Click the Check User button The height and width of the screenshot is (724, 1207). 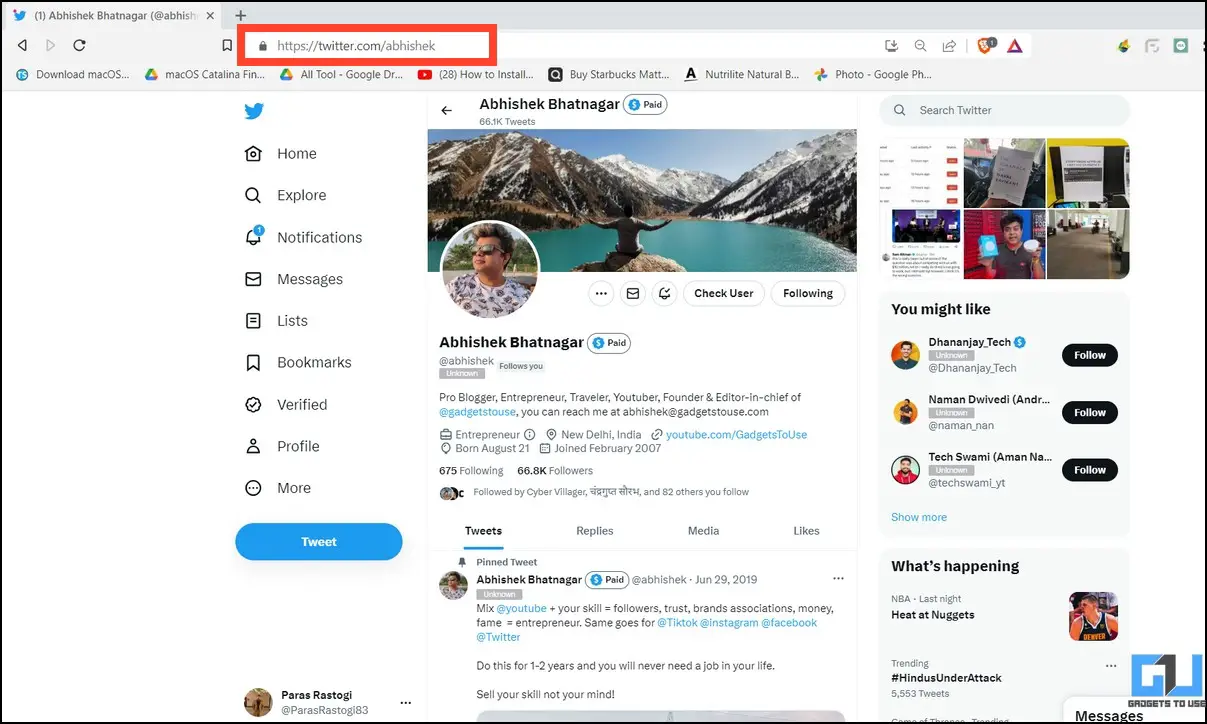point(724,293)
